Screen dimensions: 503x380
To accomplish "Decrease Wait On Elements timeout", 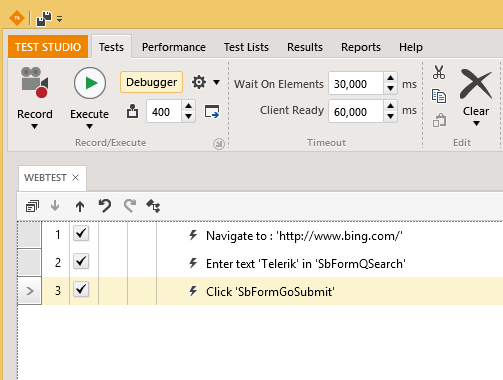I will point(390,89).
